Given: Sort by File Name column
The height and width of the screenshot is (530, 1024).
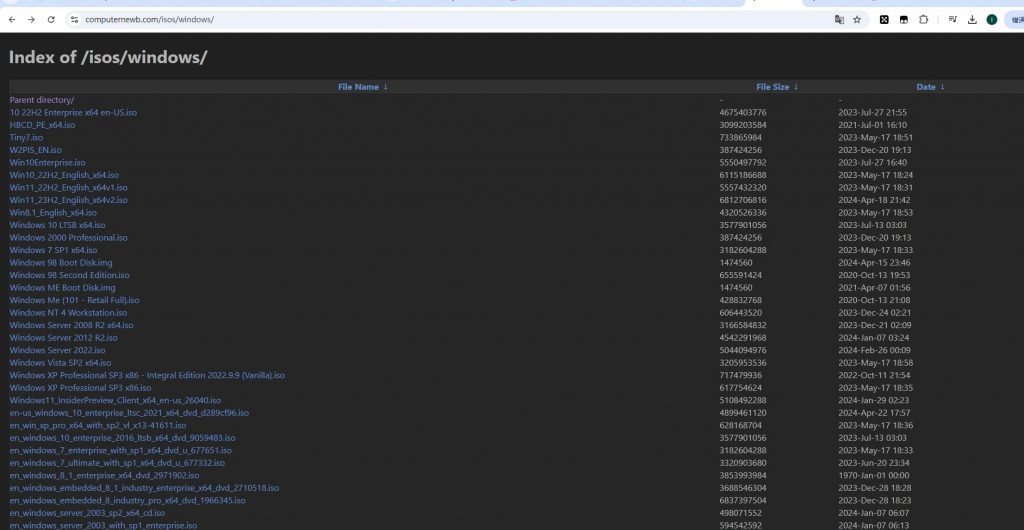Looking at the screenshot, I should [362, 87].
